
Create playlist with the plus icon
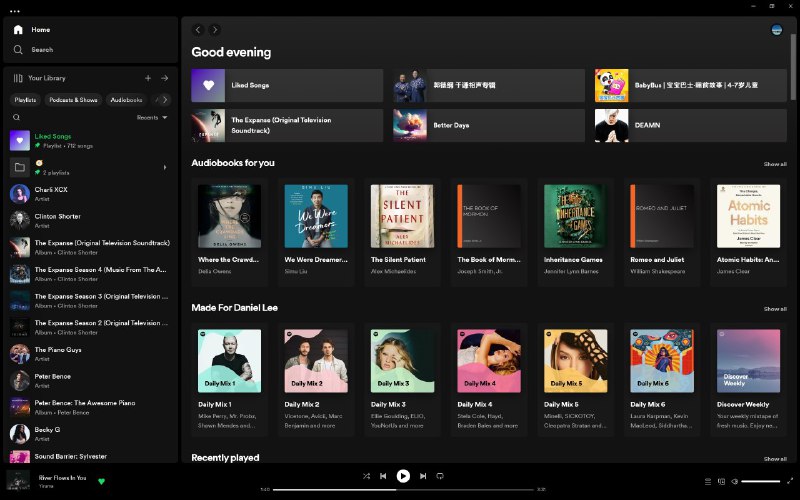point(148,78)
